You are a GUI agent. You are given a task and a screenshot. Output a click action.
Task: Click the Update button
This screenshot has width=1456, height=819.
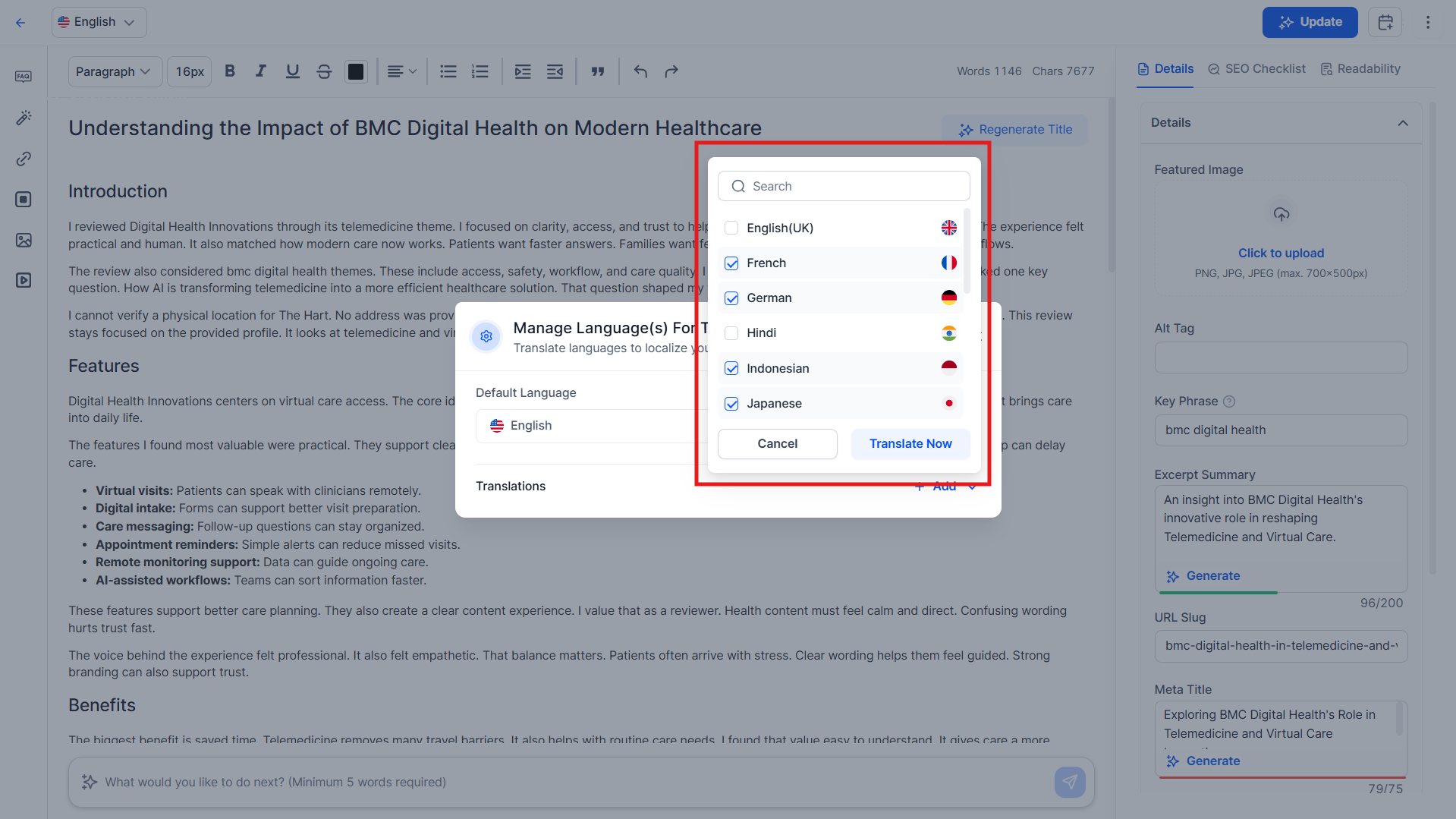click(1310, 22)
